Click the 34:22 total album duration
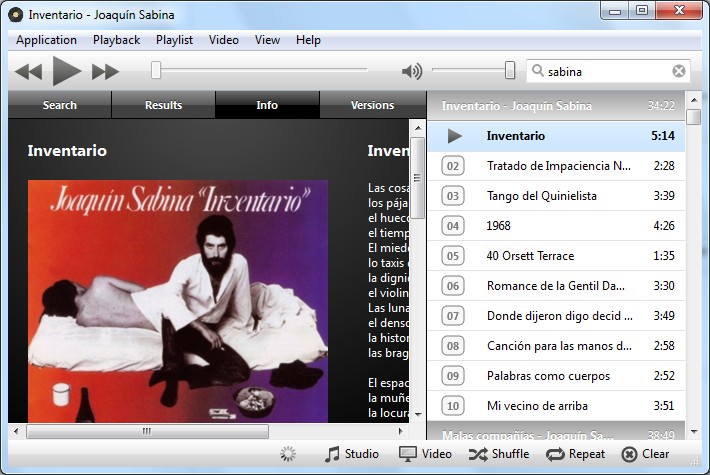The image size is (710, 475). tap(661, 106)
